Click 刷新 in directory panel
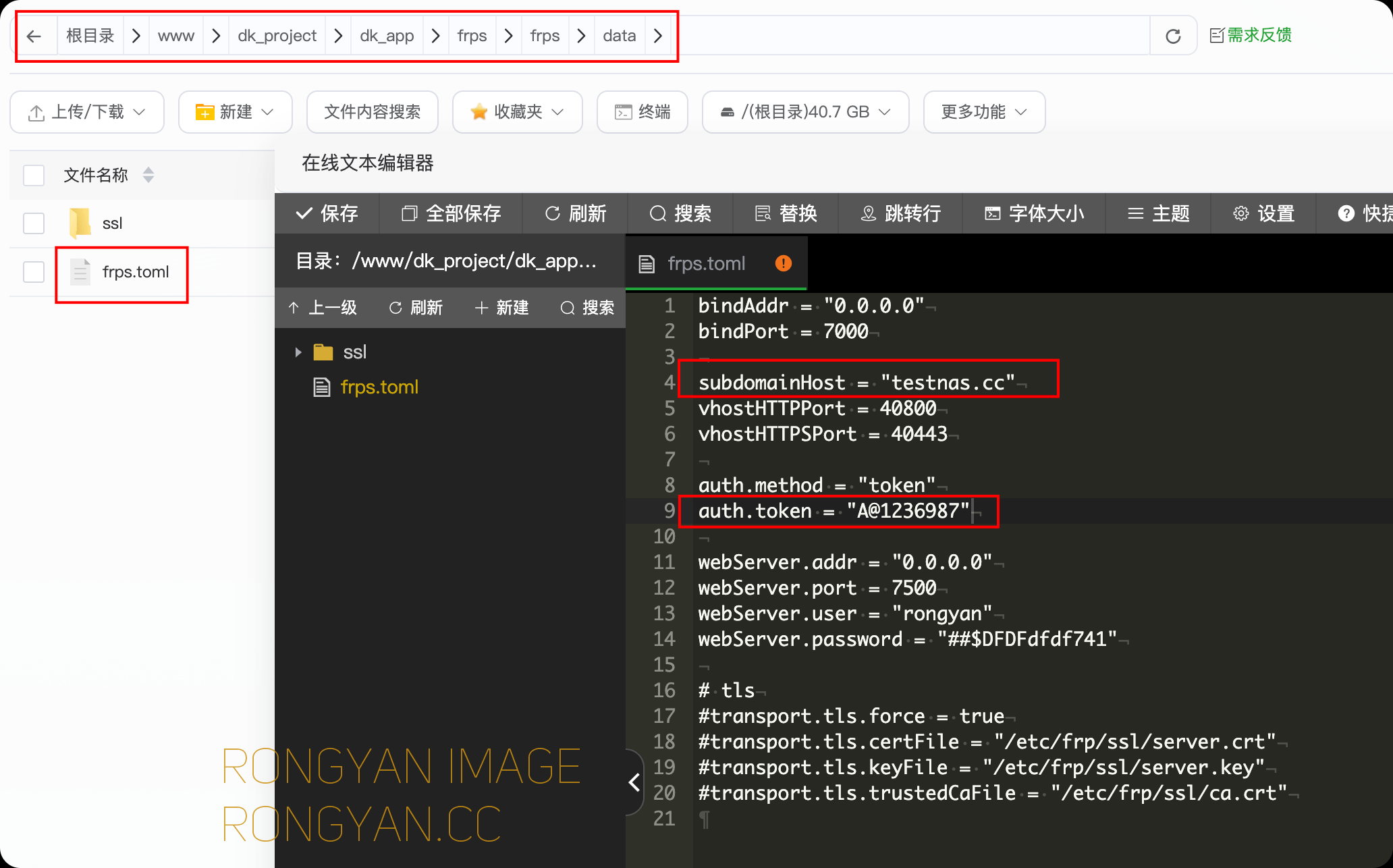 coord(416,308)
